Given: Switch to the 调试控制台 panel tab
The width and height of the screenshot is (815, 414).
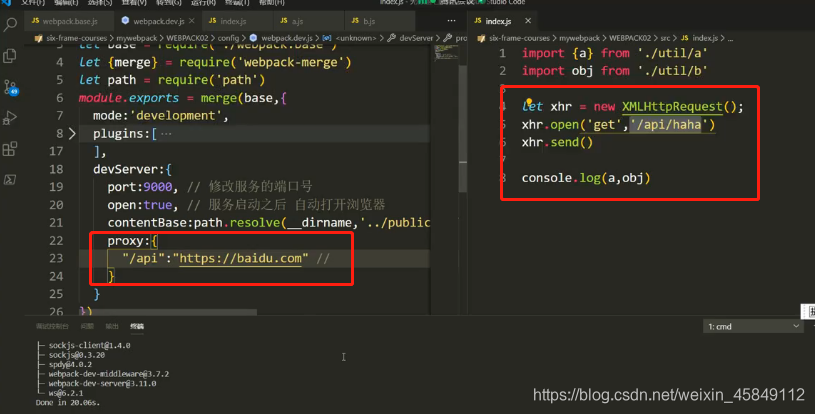Looking at the screenshot, I should 52,326.
